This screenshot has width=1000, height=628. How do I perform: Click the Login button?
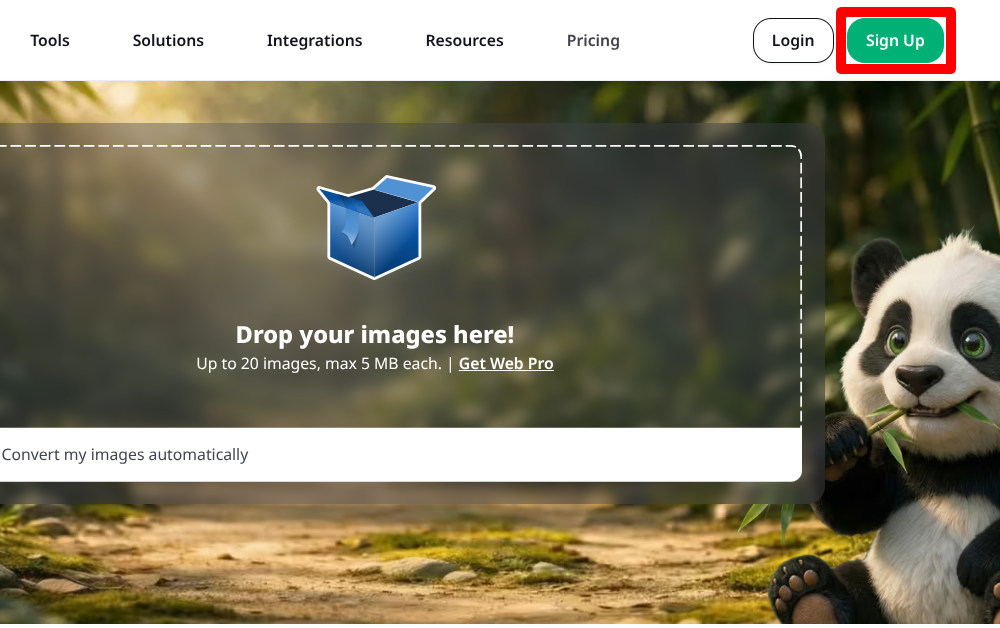click(x=793, y=40)
